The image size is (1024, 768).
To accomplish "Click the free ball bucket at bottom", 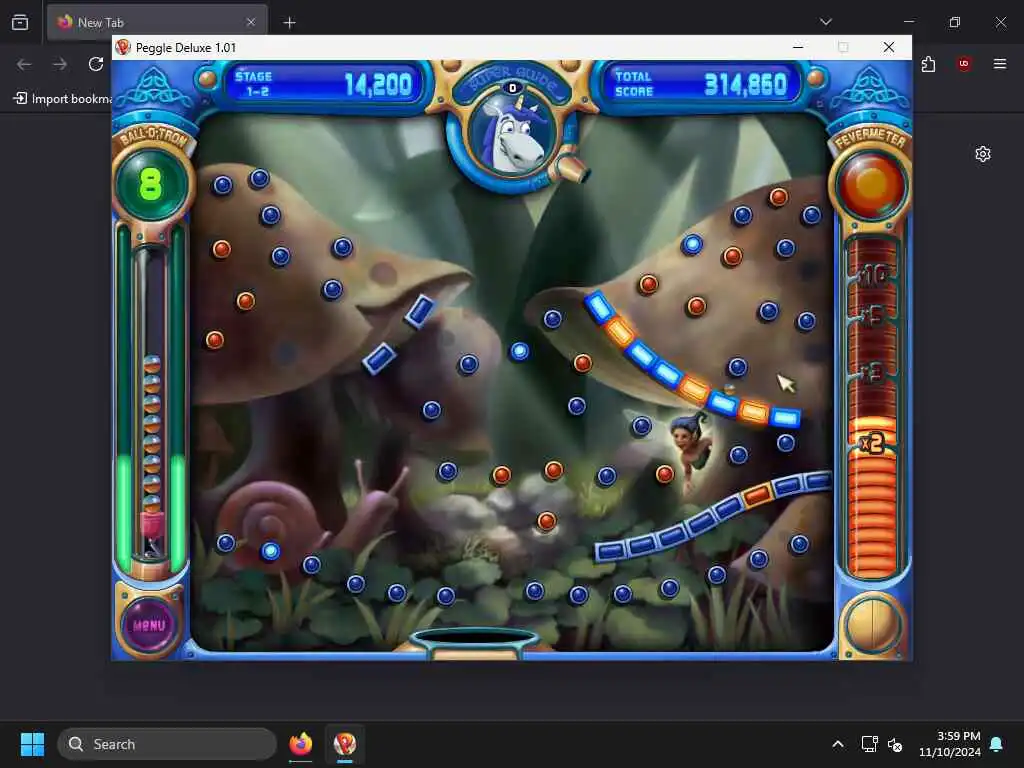I will click(x=475, y=643).
